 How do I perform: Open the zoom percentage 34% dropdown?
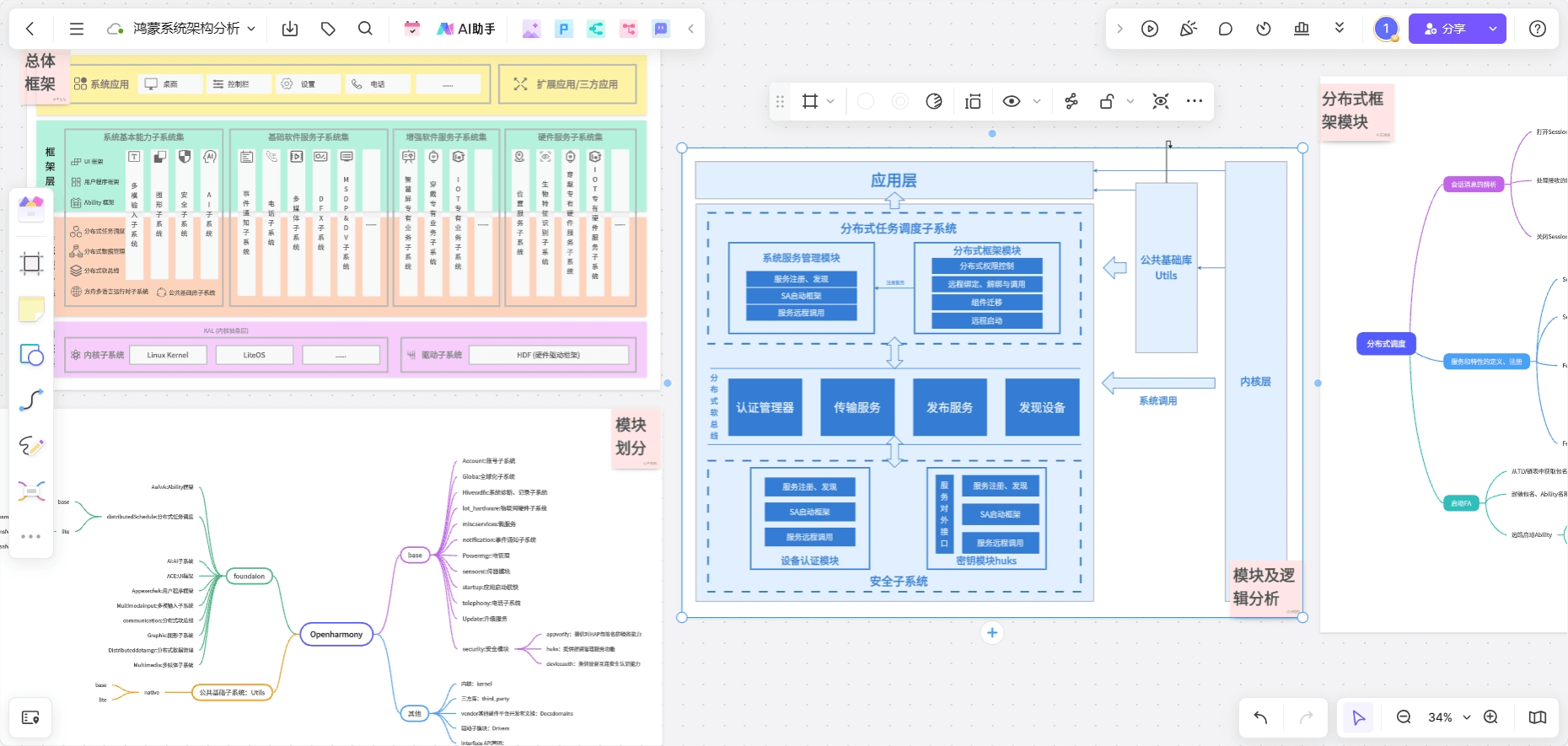(1467, 717)
